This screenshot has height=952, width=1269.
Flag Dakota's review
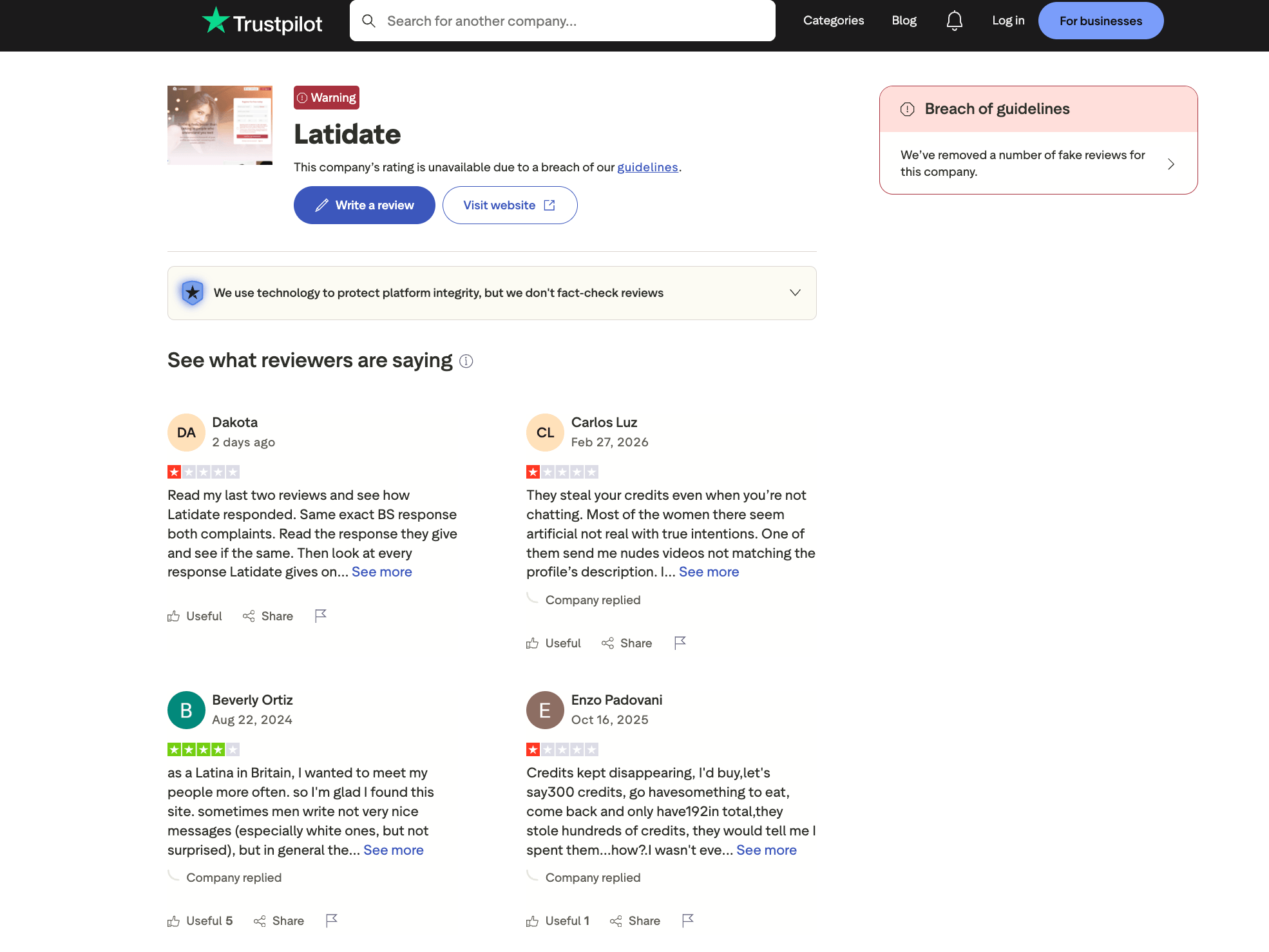click(x=321, y=616)
